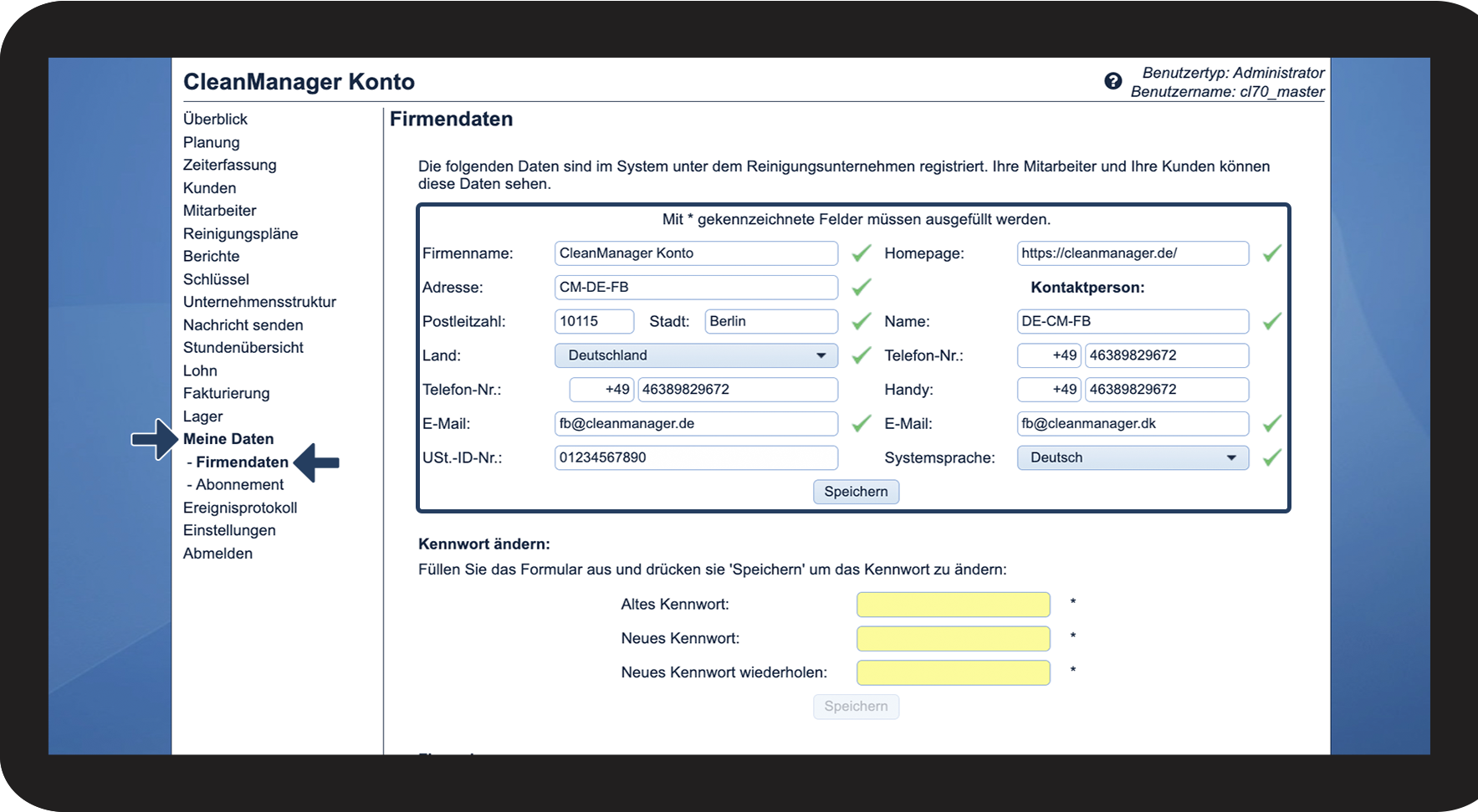Click the Postleitzahl field containing 10115
This screenshot has width=1478, height=812.
[594, 321]
